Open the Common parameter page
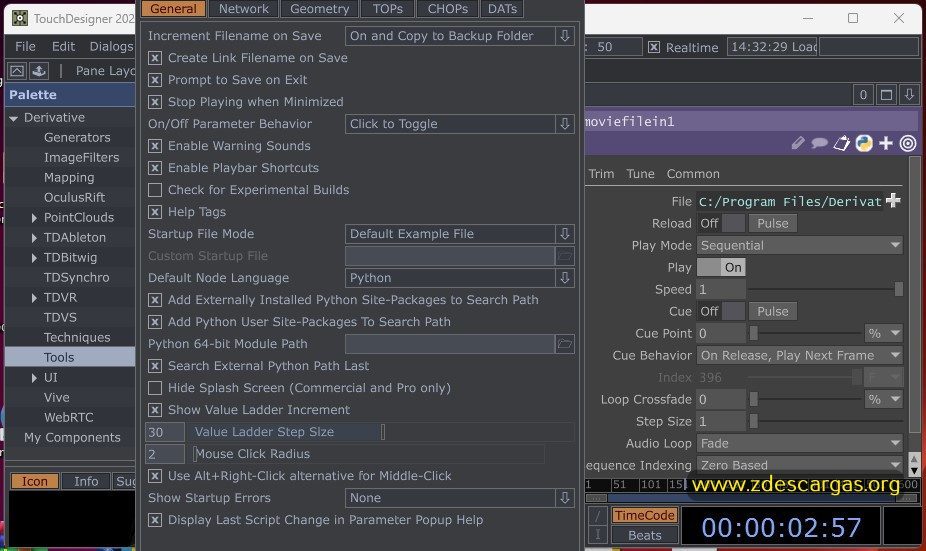 click(x=693, y=174)
